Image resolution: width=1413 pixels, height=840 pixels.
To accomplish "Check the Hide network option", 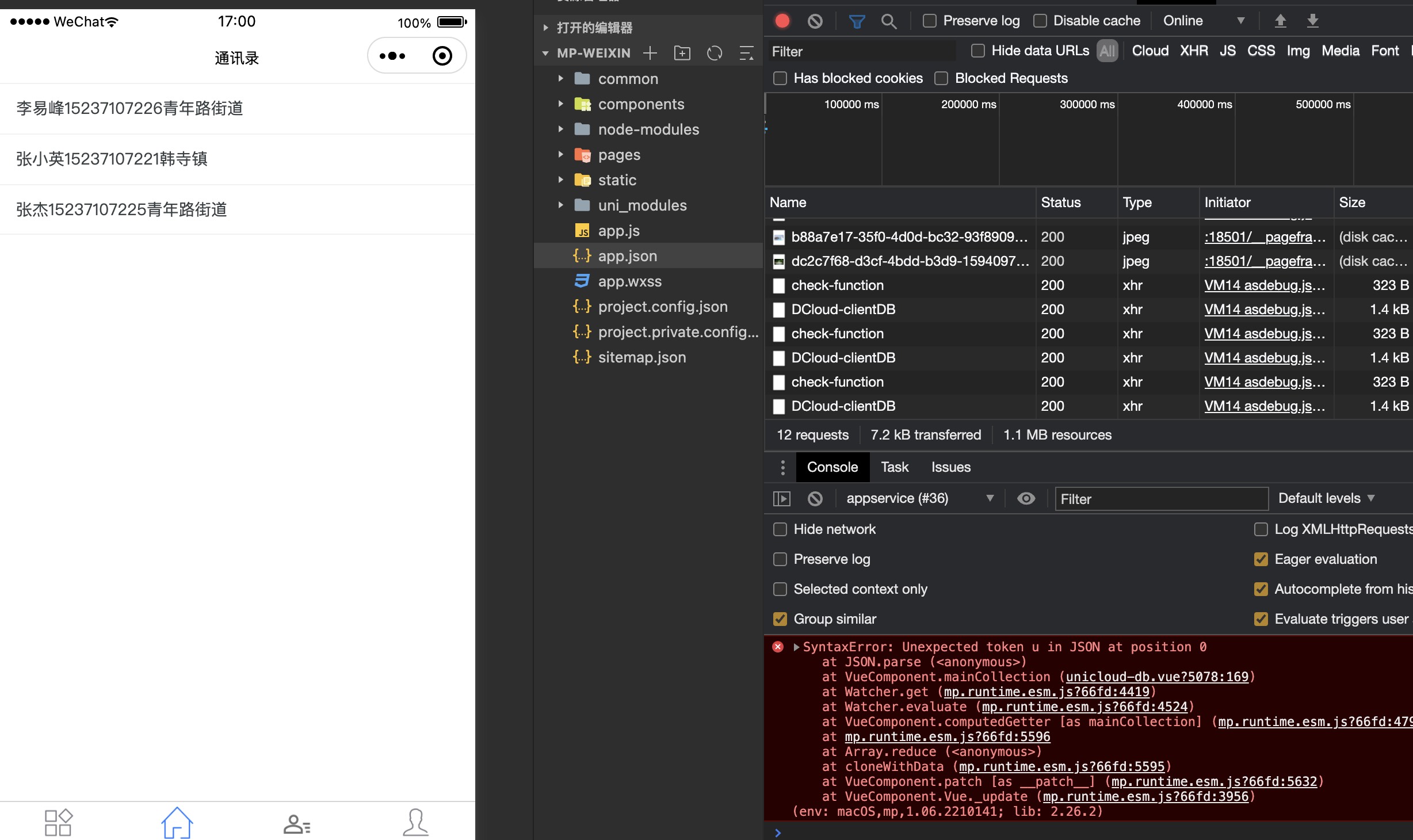I will 780,529.
